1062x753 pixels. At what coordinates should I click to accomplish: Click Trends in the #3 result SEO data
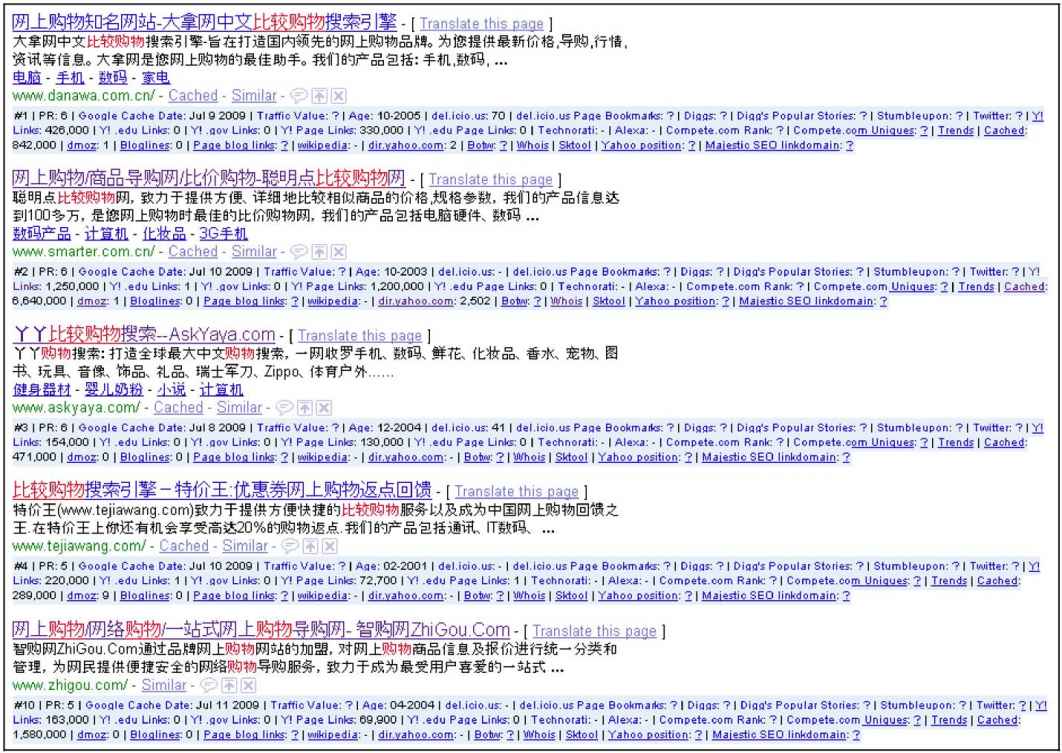(956, 442)
